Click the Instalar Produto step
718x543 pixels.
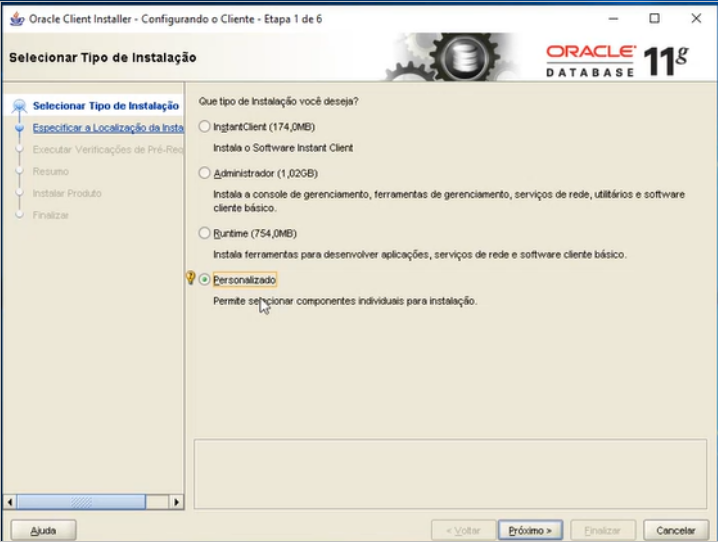point(67,193)
